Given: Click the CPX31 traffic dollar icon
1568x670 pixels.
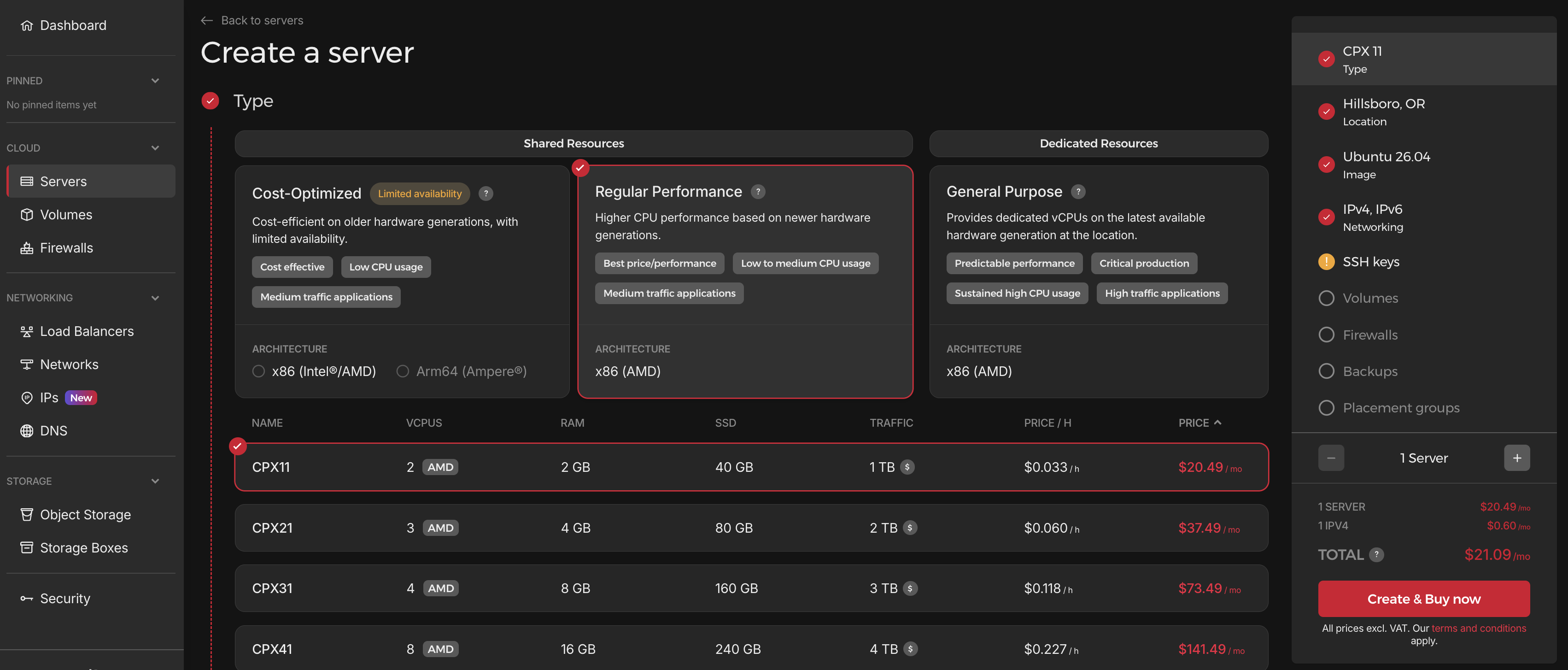Looking at the screenshot, I should click(x=910, y=588).
